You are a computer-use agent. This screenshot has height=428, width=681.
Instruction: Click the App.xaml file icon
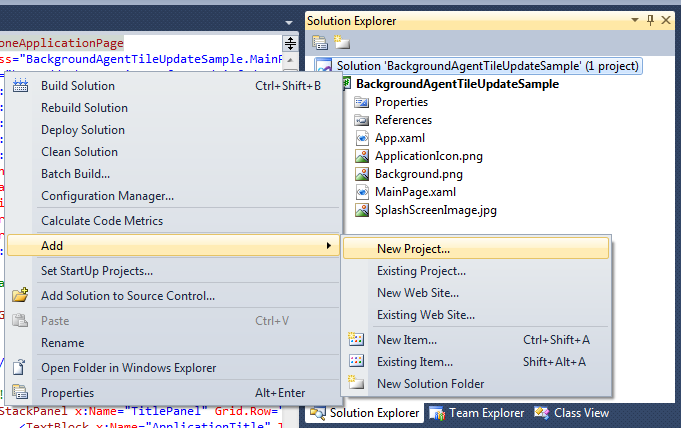click(x=362, y=138)
